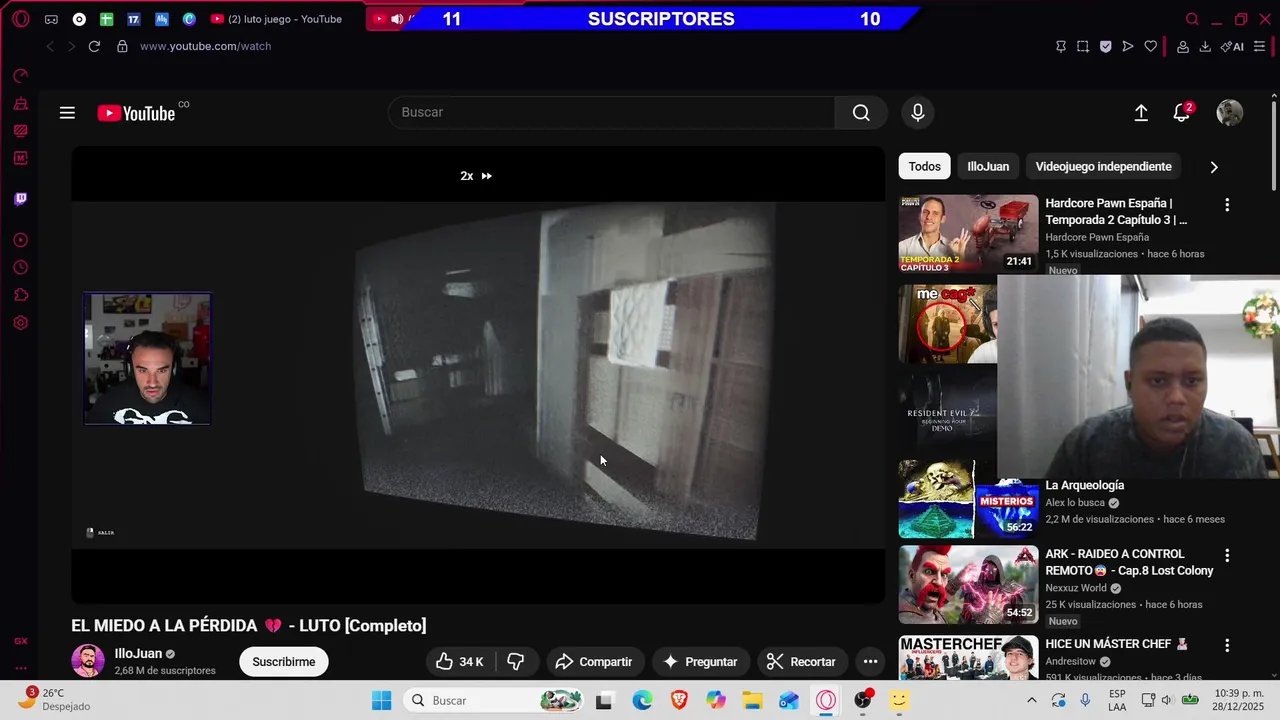1280x720 pixels.
Task: Mute the audio-playing tab speaker icon
Action: pos(397,19)
